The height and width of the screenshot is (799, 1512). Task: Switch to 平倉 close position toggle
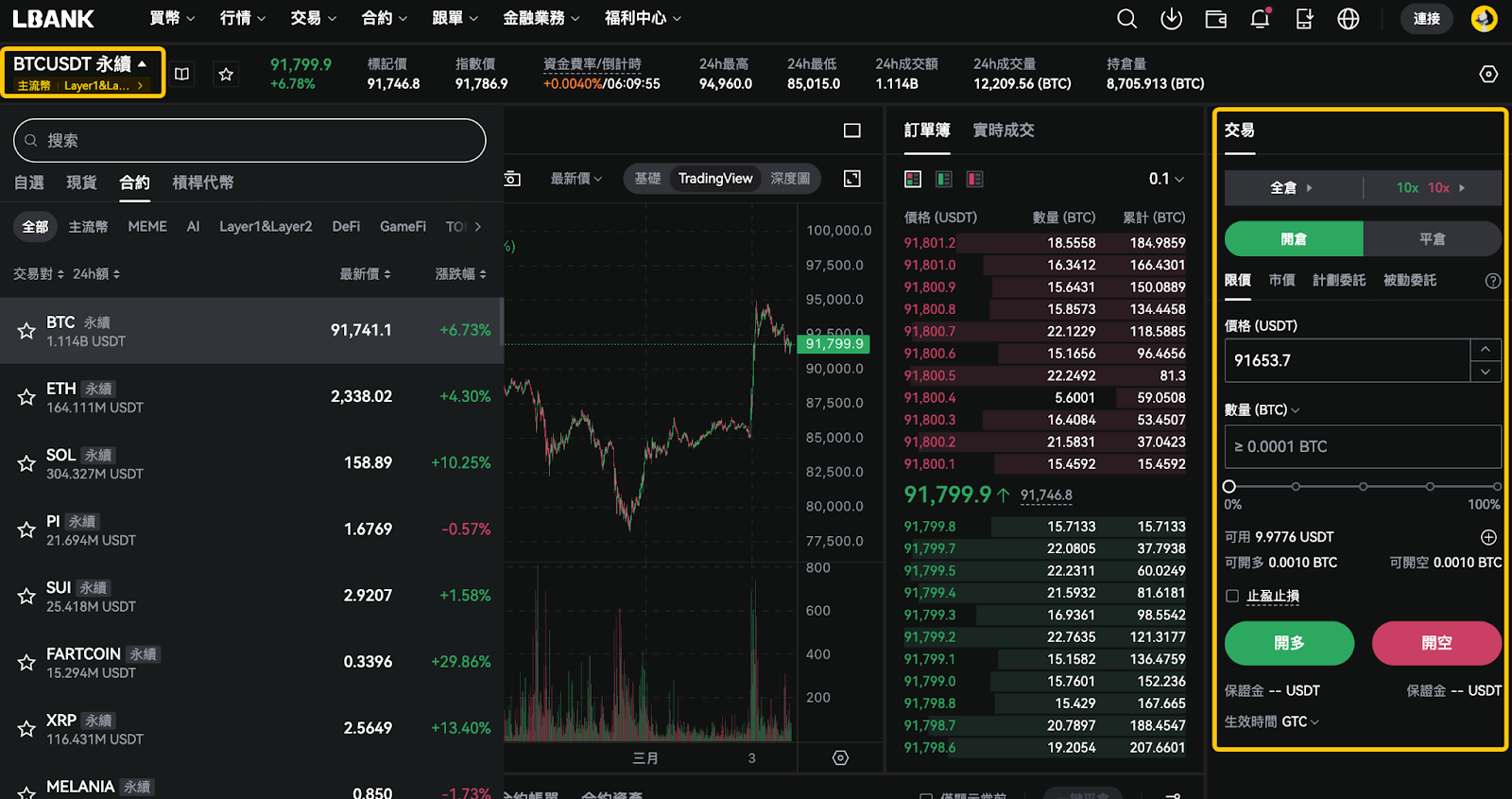[1433, 239]
